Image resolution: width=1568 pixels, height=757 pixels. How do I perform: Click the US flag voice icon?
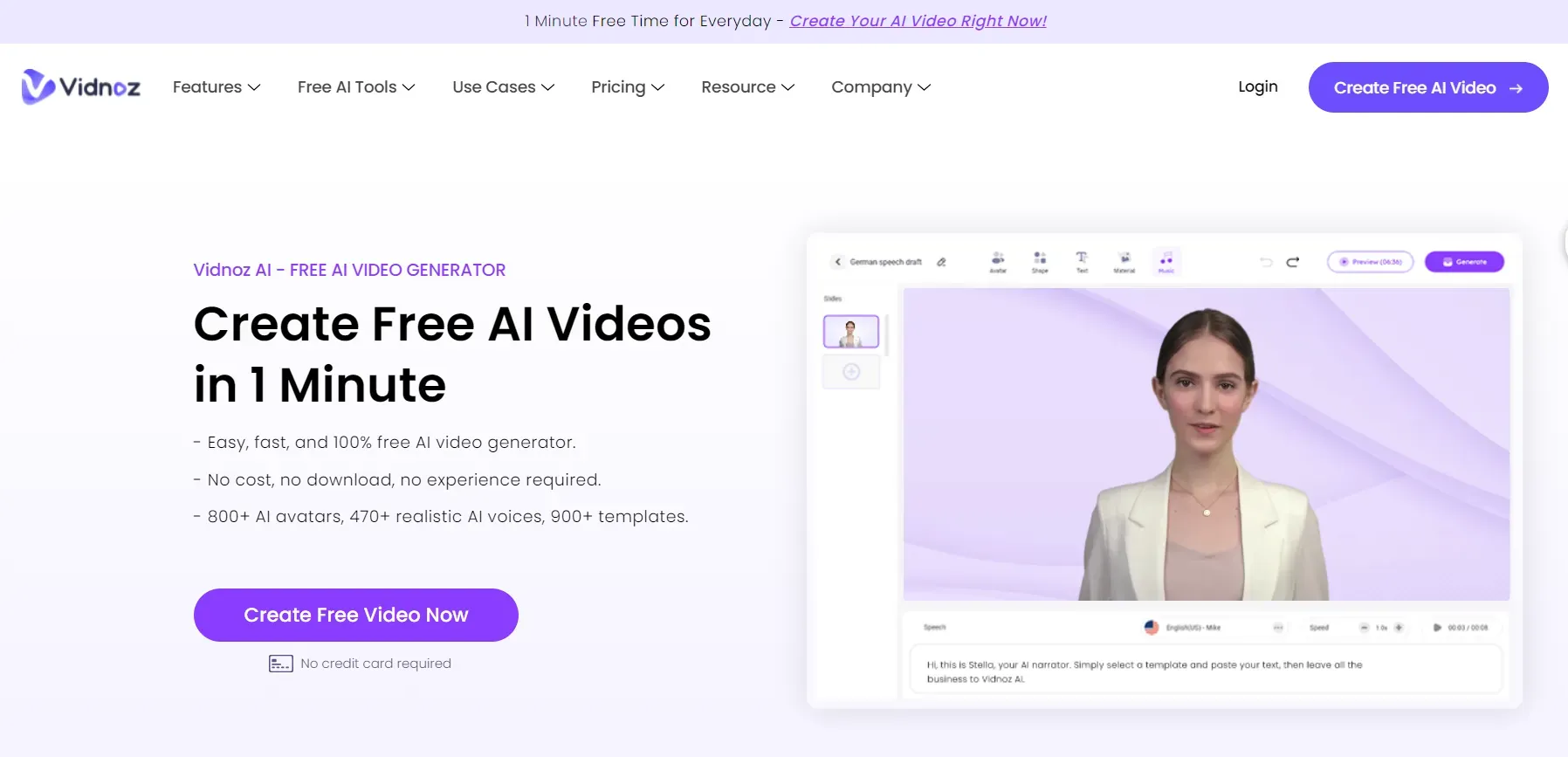coord(1152,627)
